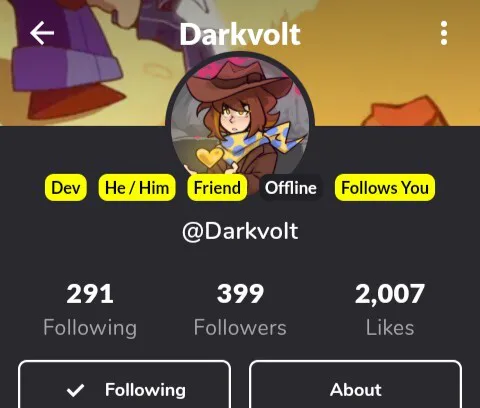Tap the Dev badge
This screenshot has width=480, height=408.
[66, 188]
